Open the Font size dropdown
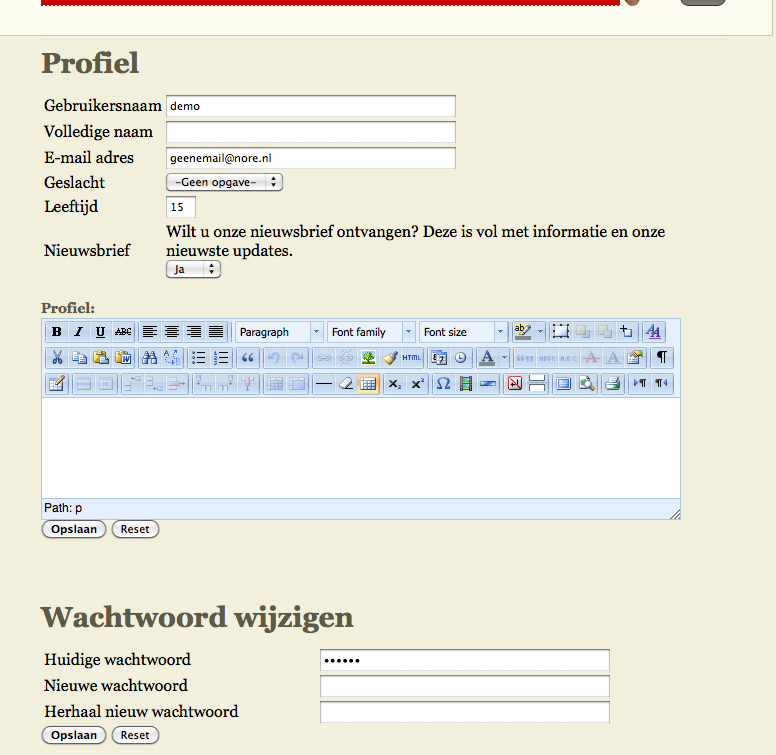Screen dimensions: 776x755 tap(463, 332)
